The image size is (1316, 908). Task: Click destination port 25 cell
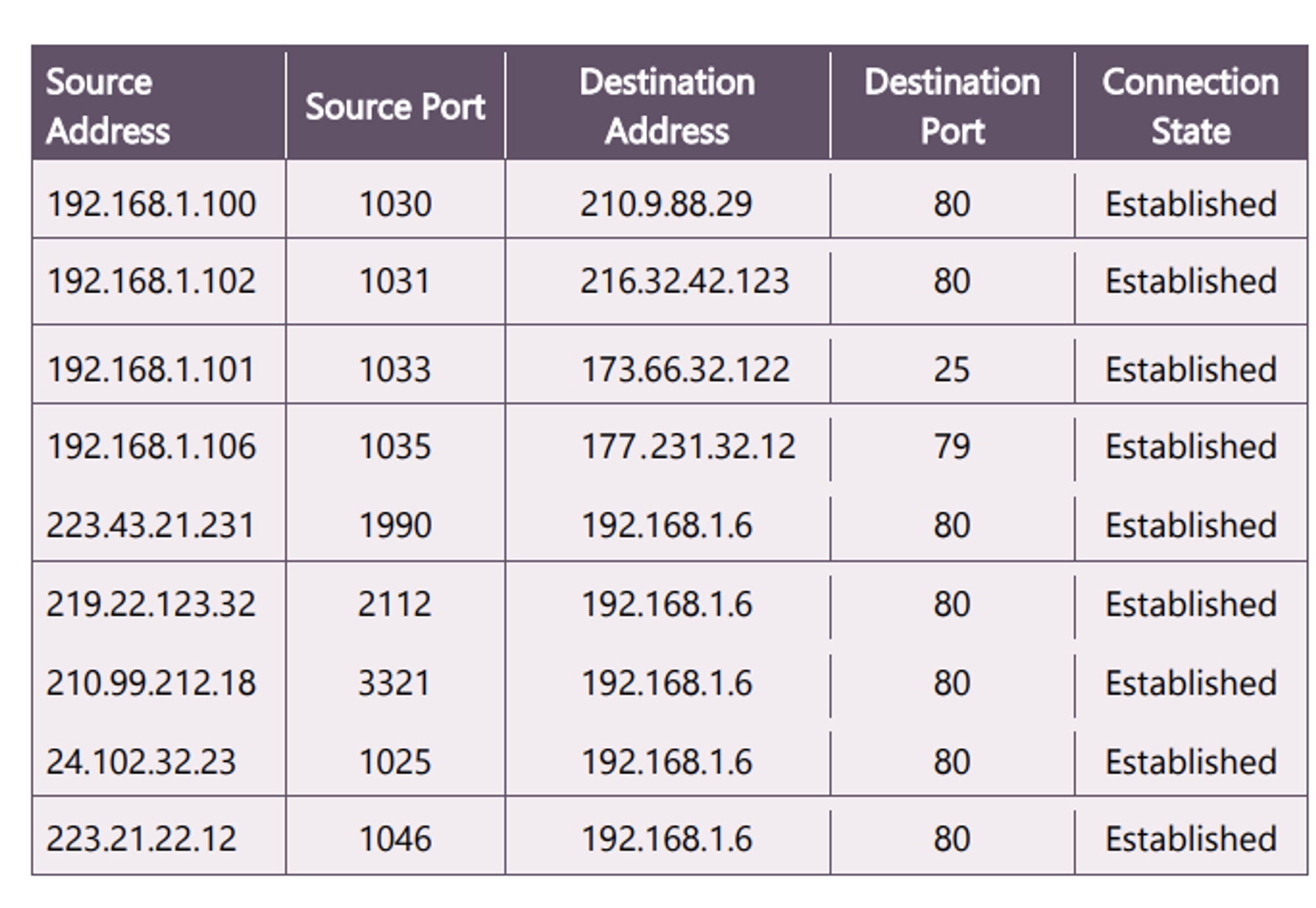pyautogui.click(x=951, y=369)
